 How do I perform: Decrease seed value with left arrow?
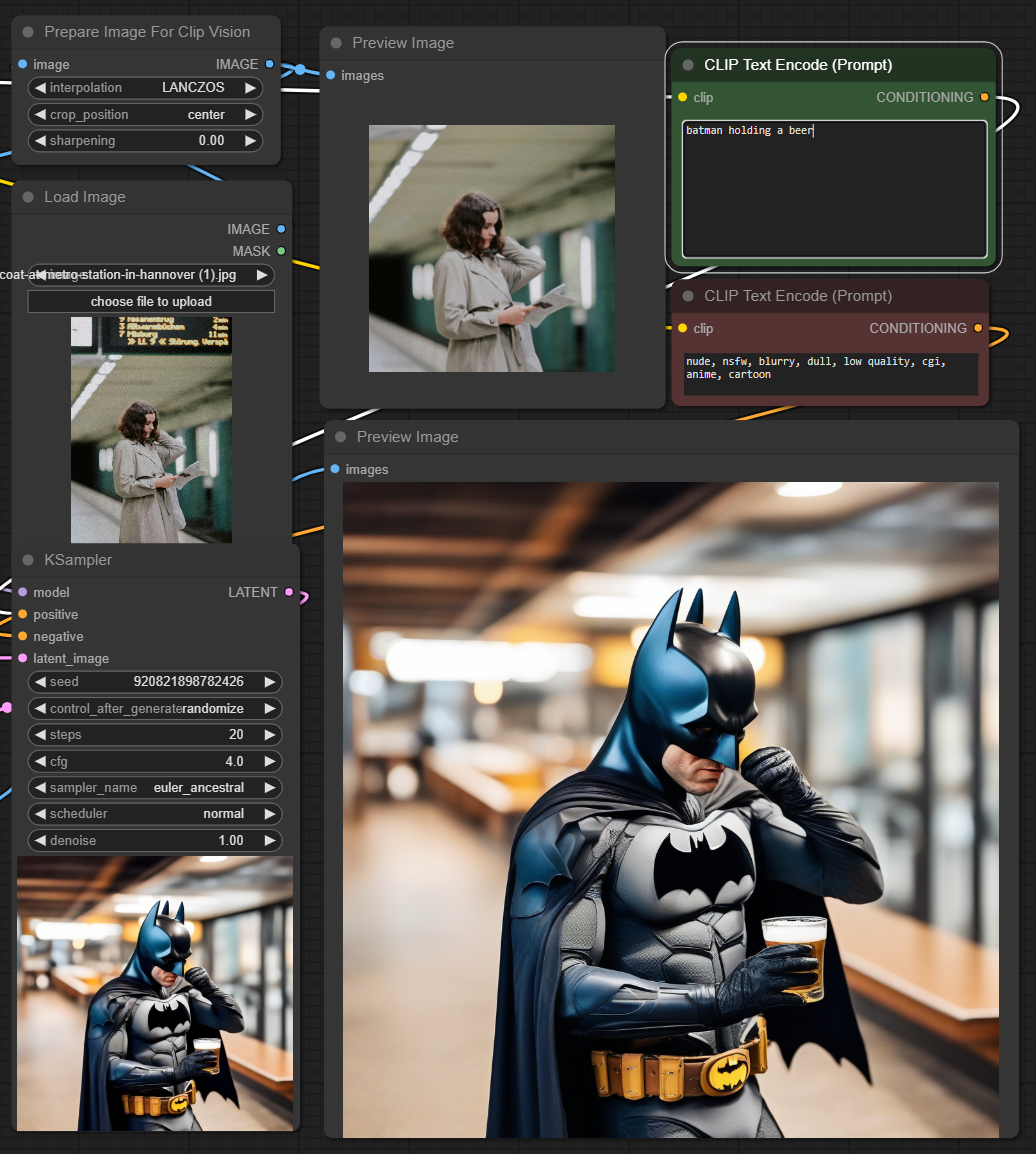[x=40, y=682]
